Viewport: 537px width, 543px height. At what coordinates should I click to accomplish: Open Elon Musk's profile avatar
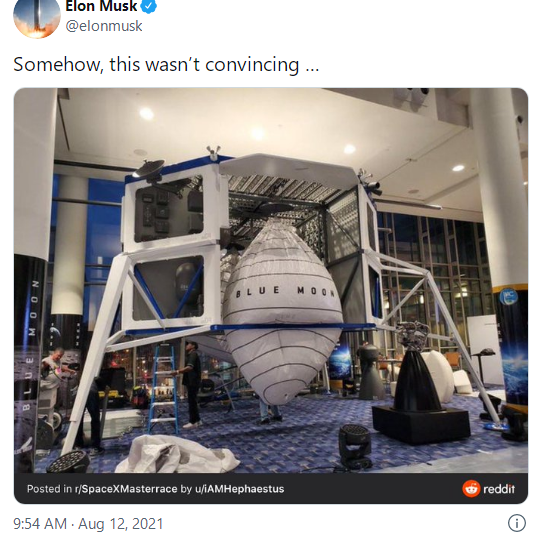click(37, 16)
